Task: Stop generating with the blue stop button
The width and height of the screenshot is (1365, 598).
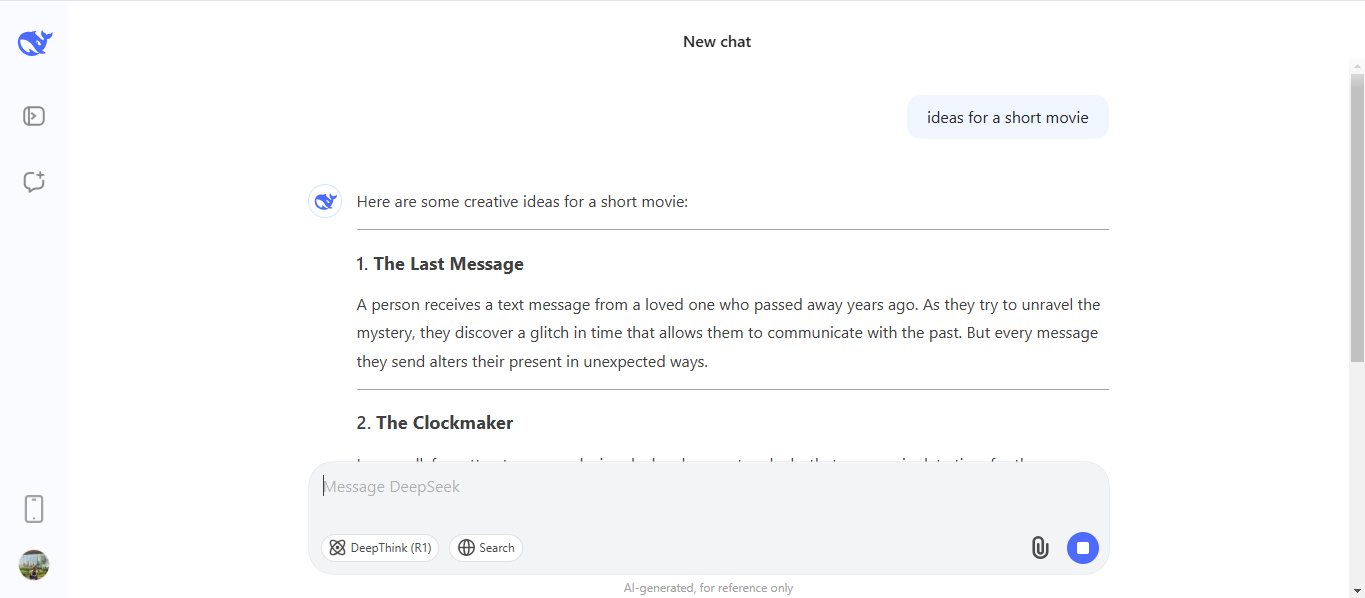Action: (x=1083, y=548)
